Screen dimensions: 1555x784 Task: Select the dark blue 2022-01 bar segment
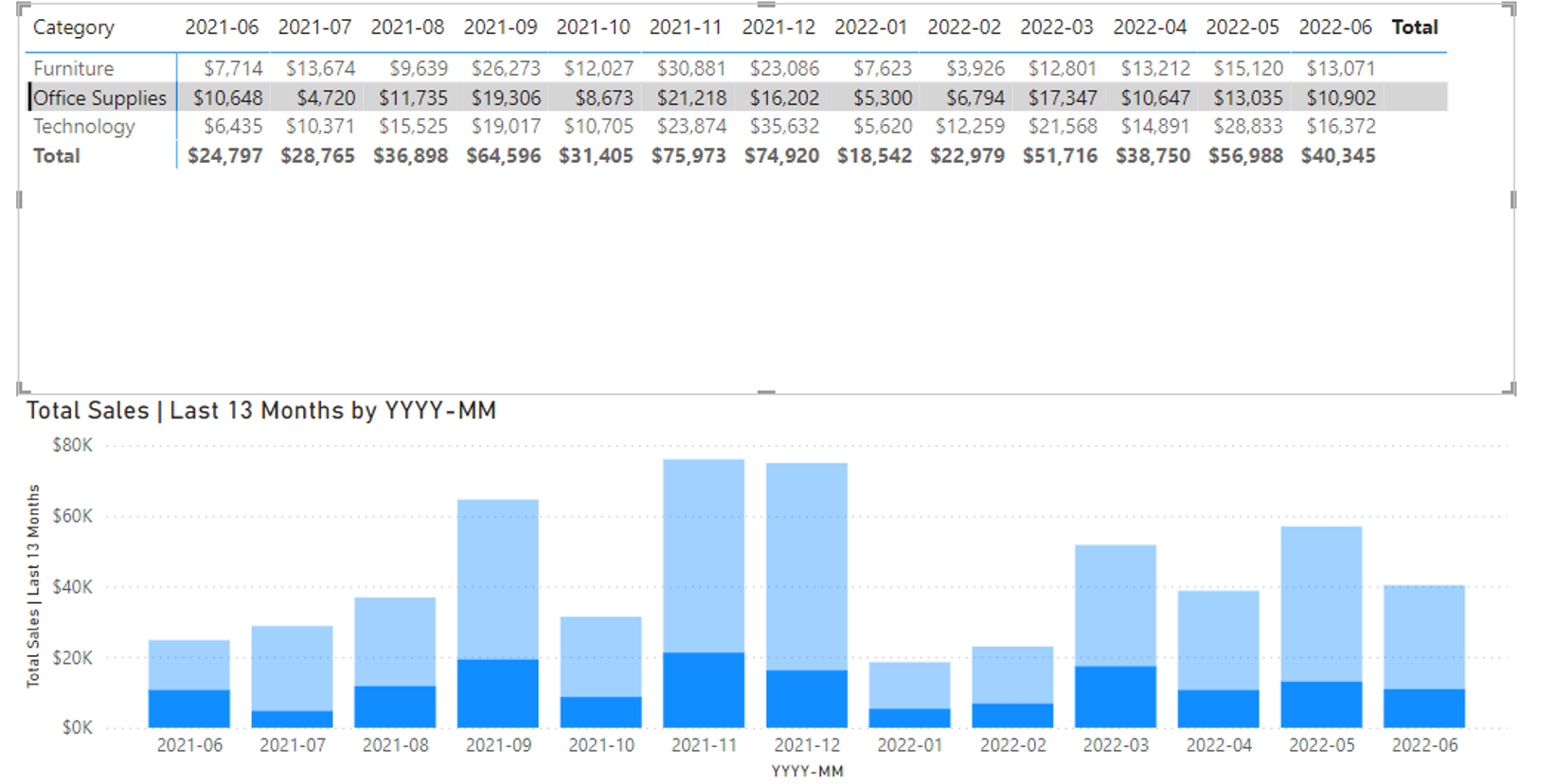[x=909, y=718]
